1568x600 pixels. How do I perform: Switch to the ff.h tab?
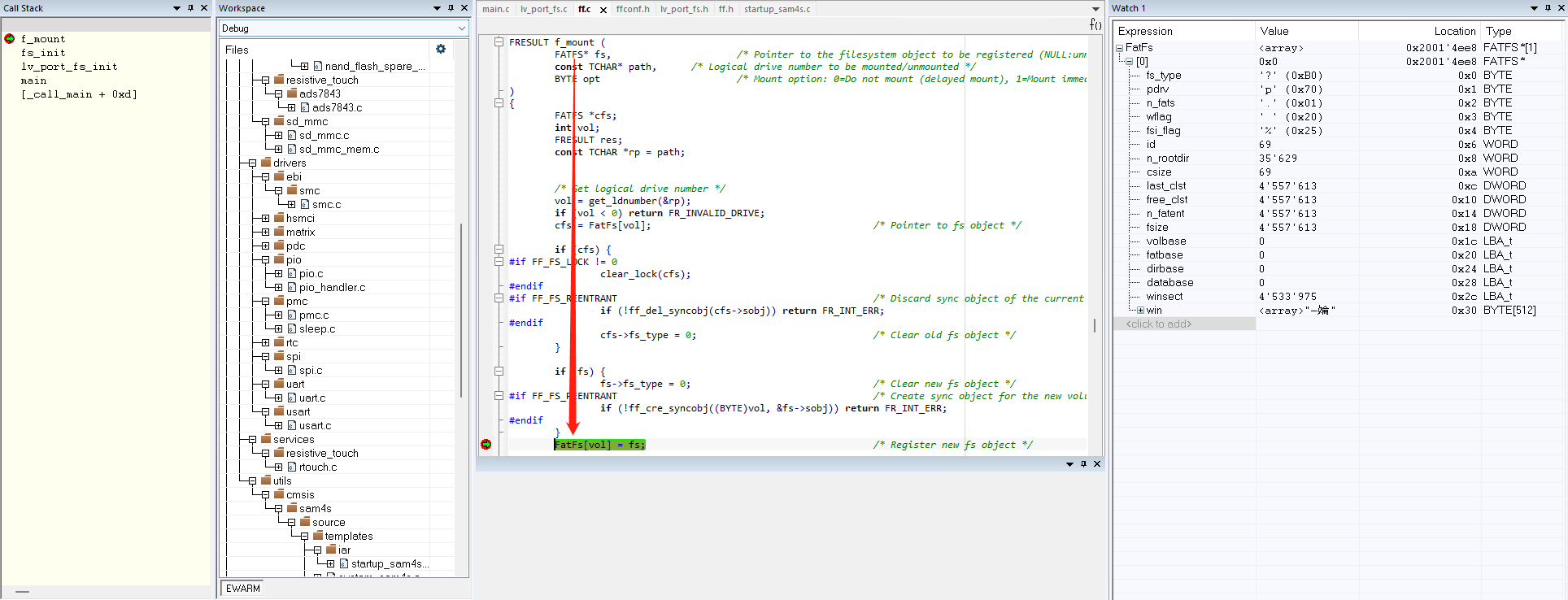726,9
